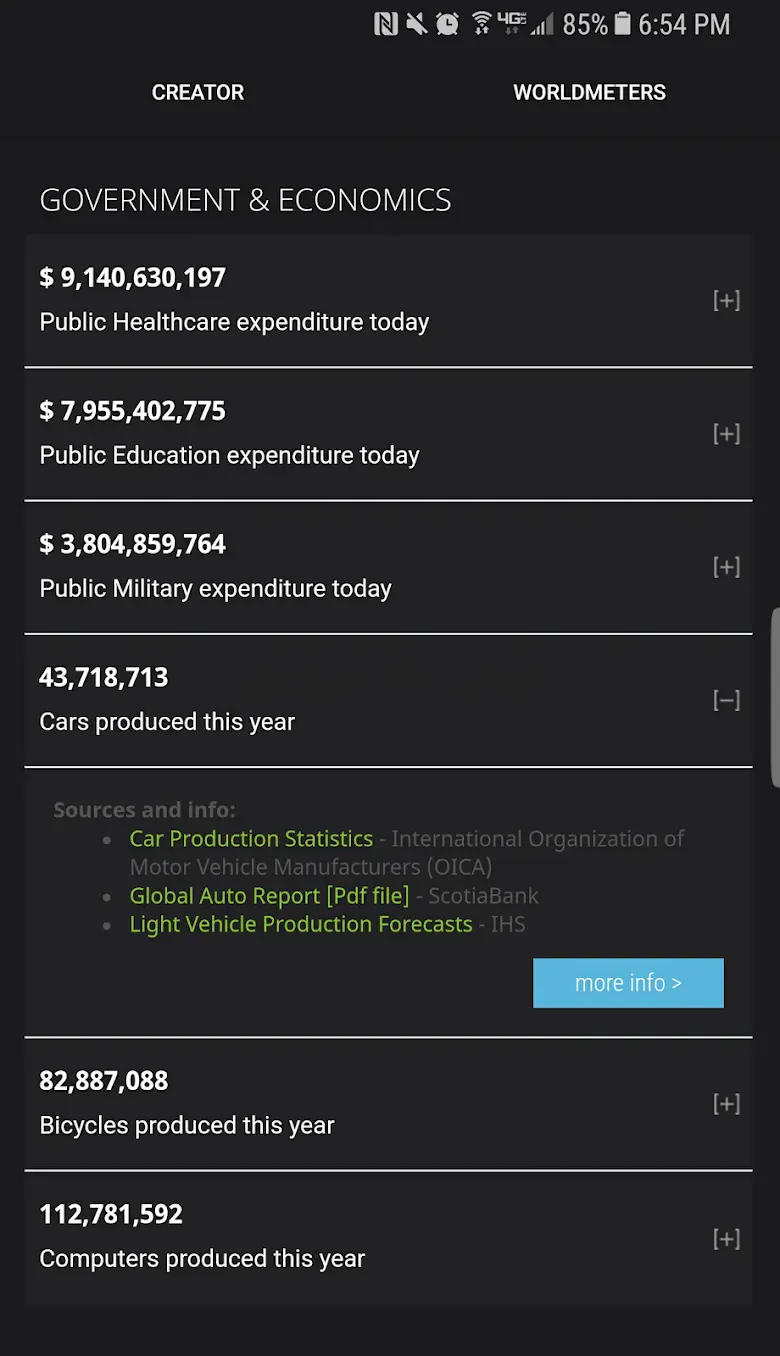This screenshot has width=780, height=1356.
Task: Tap the alarm clock status icon
Action: click(x=447, y=24)
